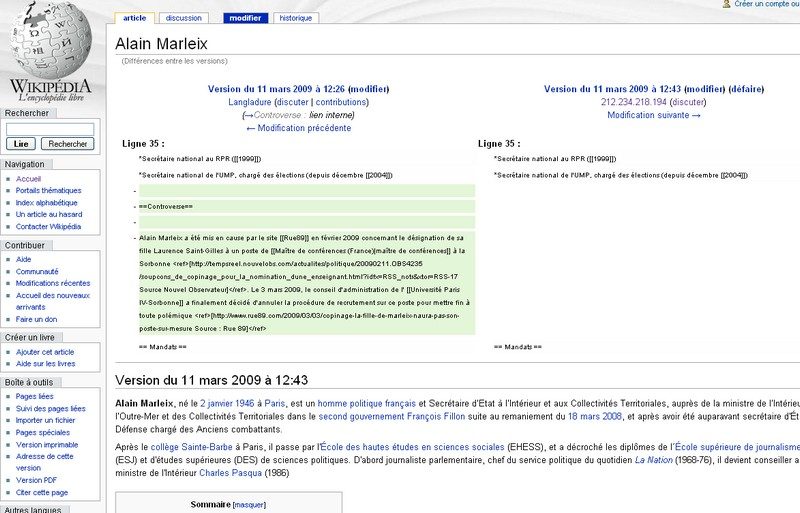The height and width of the screenshot is (513, 800).
Task: Hide the Sommaire with the masquer link
Action: pos(250,503)
